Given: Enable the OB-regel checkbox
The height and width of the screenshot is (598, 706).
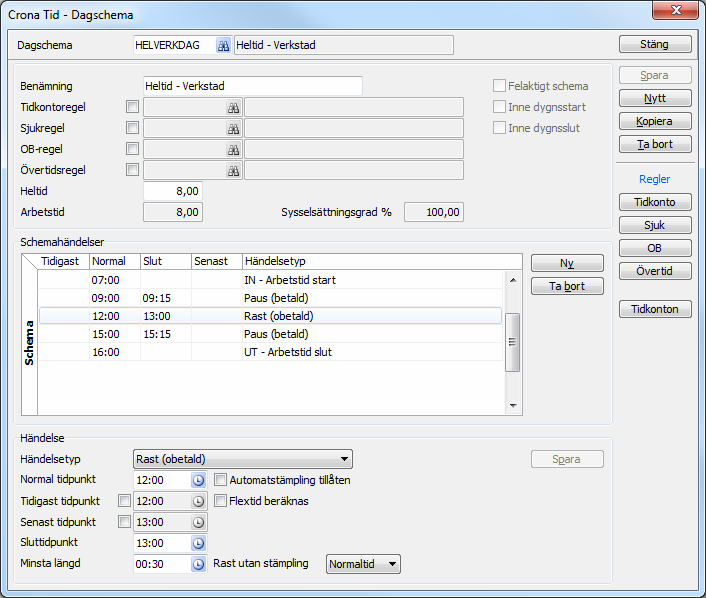Looking at the screenshot, I should pyautogui.click(x=132, y=149).
